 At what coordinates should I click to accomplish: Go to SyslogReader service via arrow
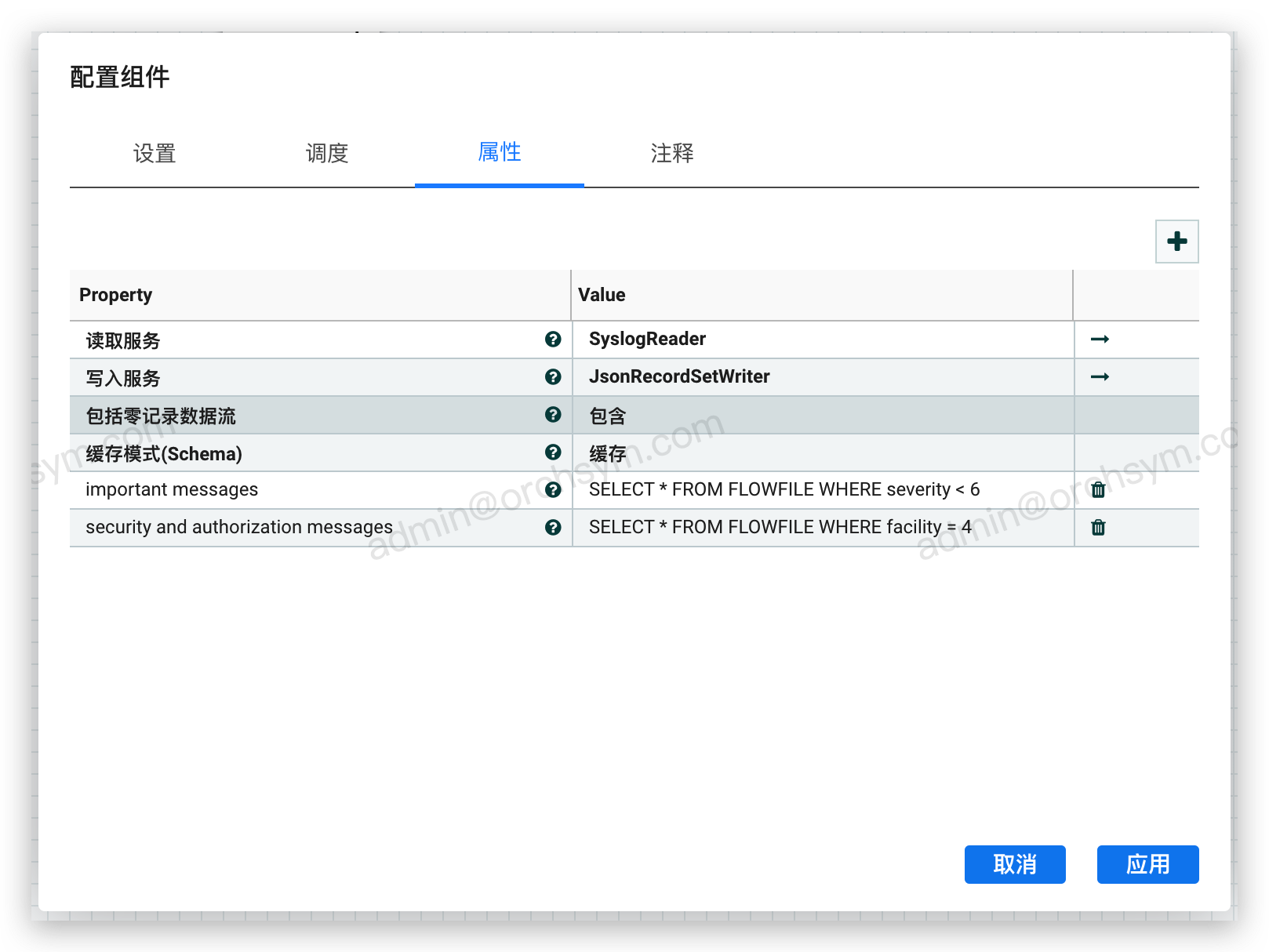point(1100,339)
